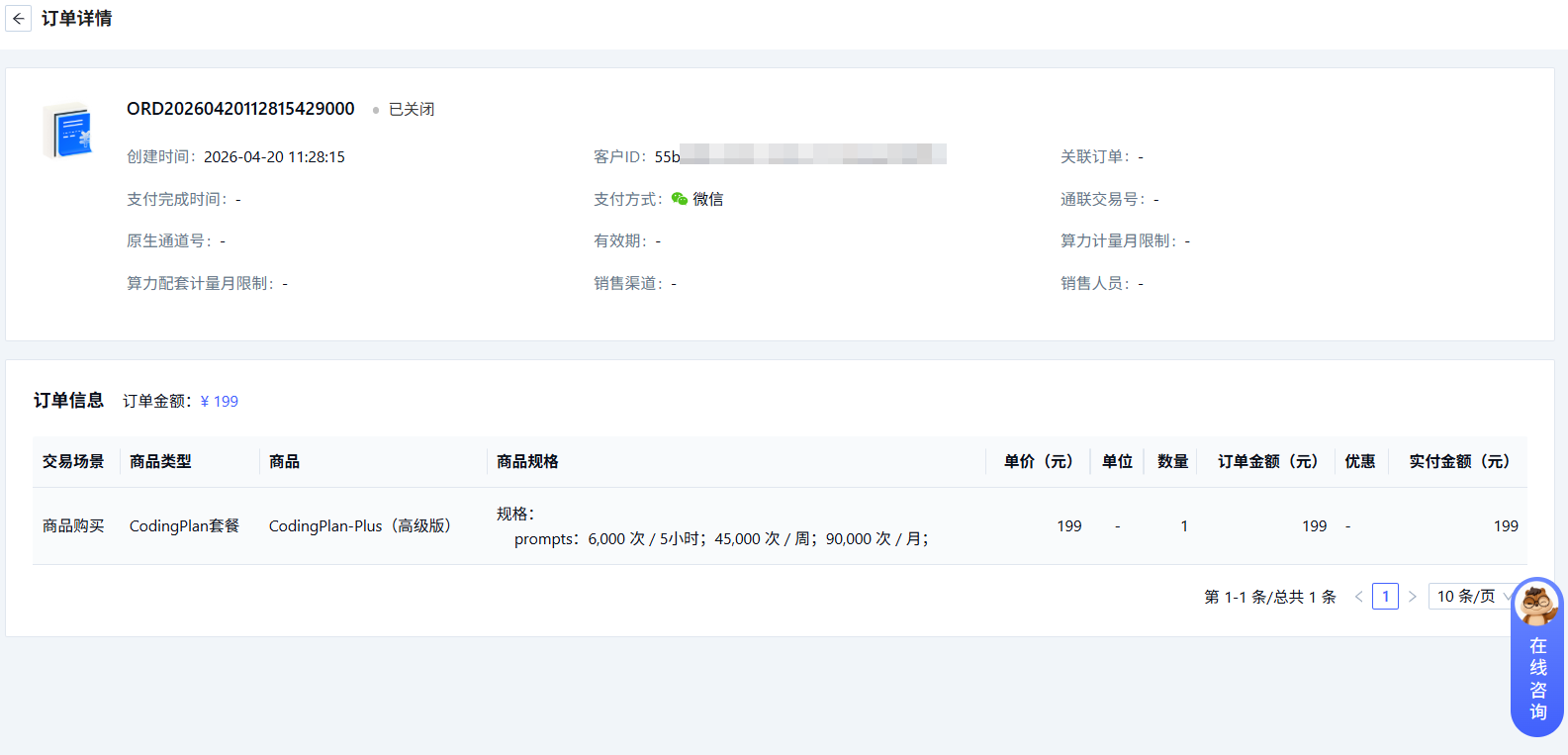Click the 订单金额： label above the table

pyautogui.click(x=157, y=401)
